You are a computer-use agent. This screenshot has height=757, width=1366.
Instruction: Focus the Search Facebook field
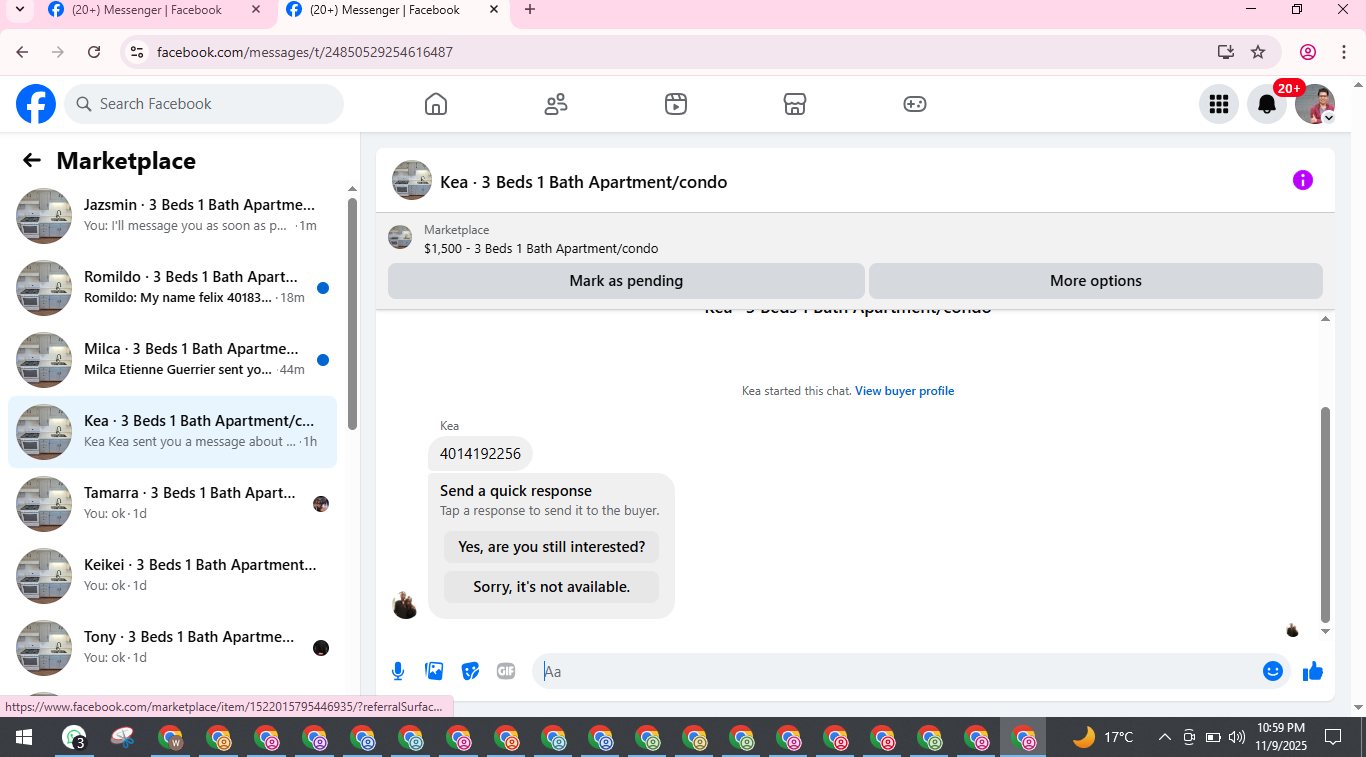(x=204, y=104)
